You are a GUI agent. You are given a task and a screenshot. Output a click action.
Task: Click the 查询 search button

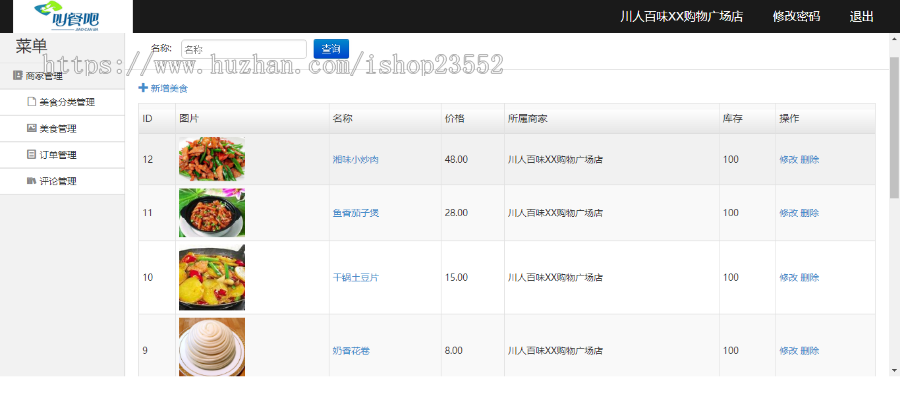tap(331, 49)
